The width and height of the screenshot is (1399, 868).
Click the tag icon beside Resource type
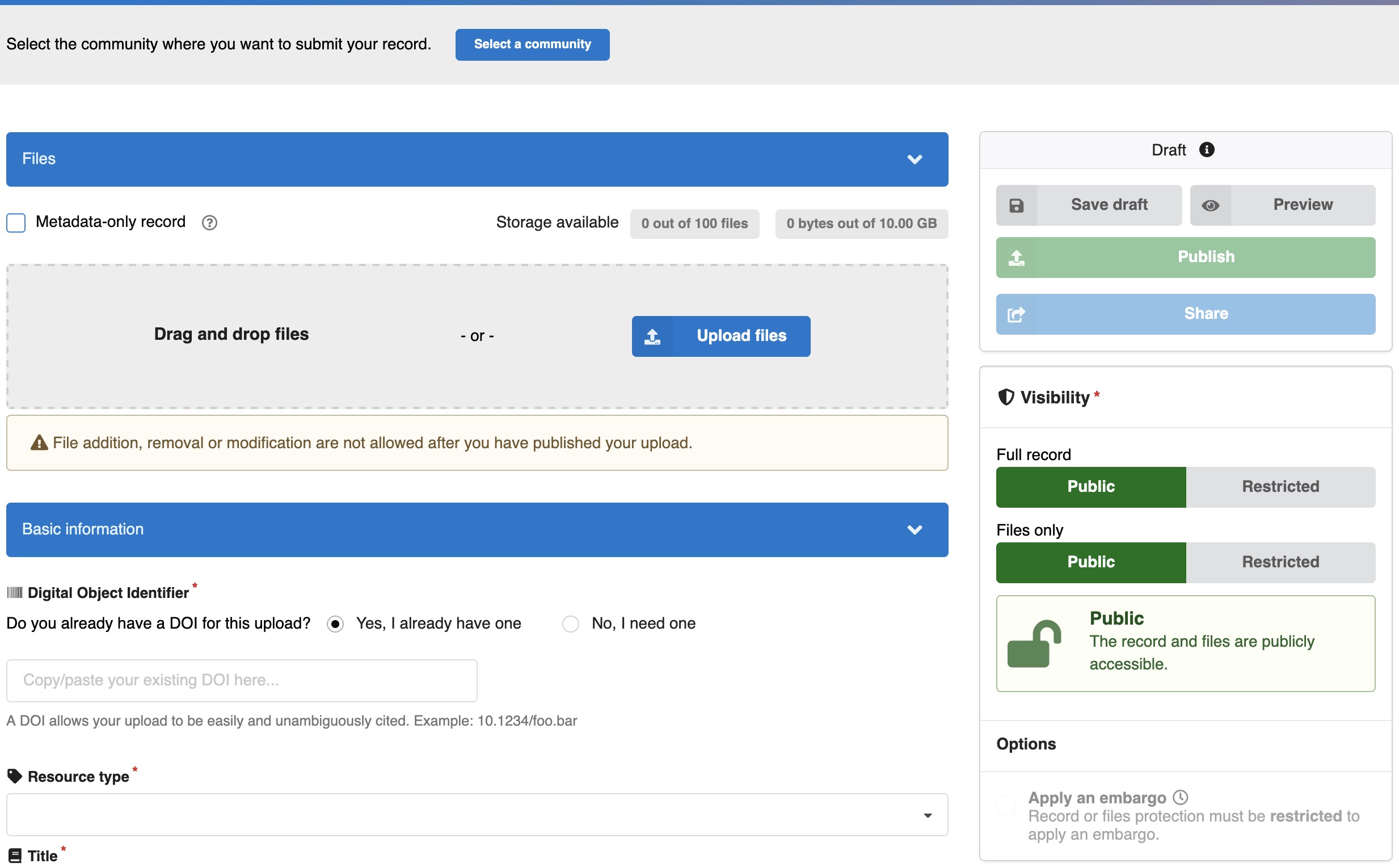click(x=14, y=776)
